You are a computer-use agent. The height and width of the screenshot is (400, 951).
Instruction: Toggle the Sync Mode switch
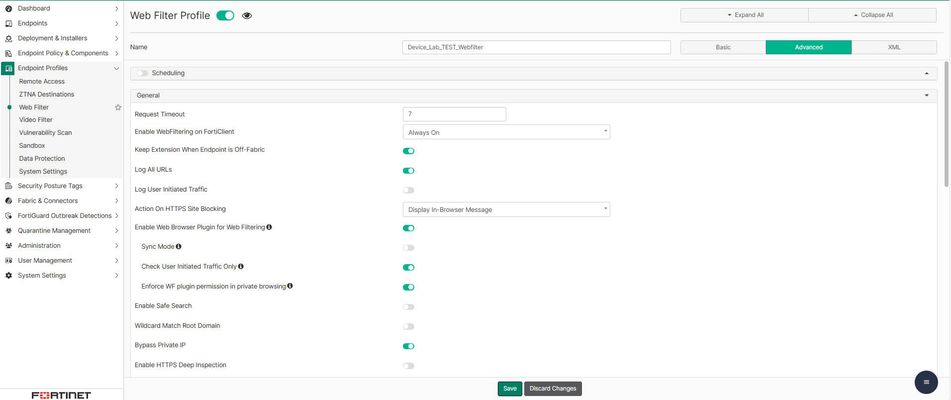point(409,248)
